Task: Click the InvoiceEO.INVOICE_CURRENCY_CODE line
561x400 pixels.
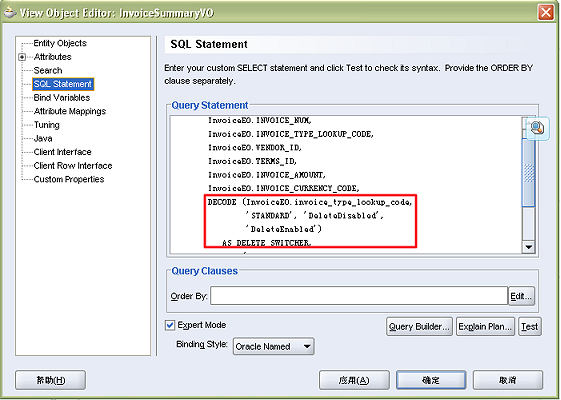Action: click(x=284, y=189)
